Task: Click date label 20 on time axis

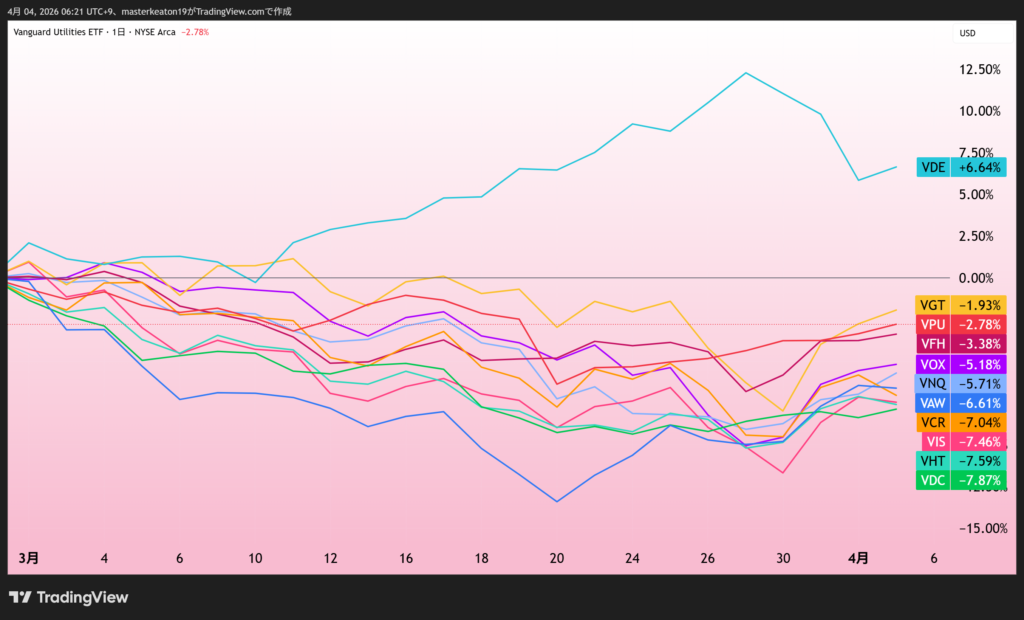Action: [556, 559]
